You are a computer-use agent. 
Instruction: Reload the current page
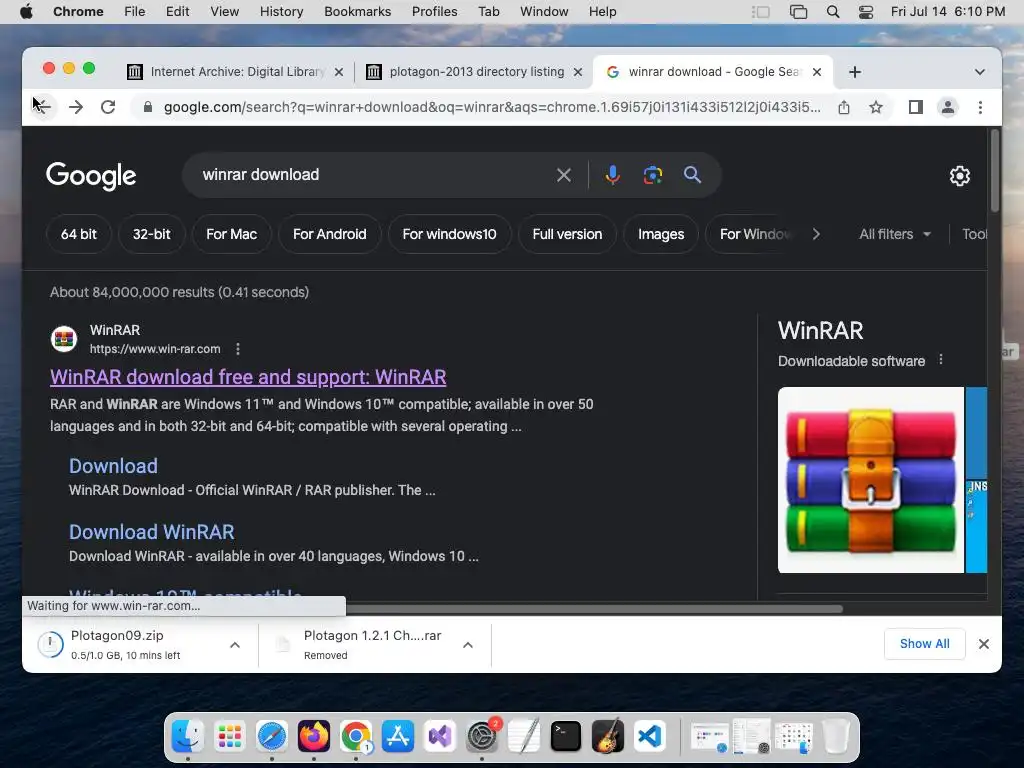coord(108,107)
